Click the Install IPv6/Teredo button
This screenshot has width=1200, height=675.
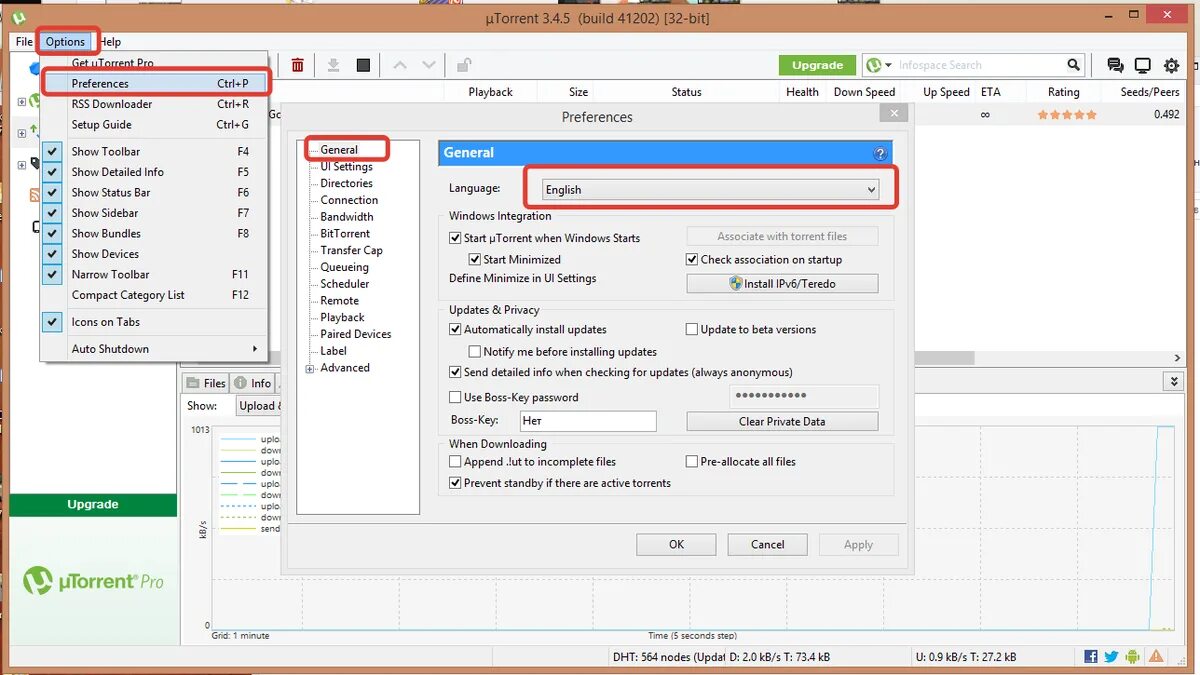coord(782,283)
